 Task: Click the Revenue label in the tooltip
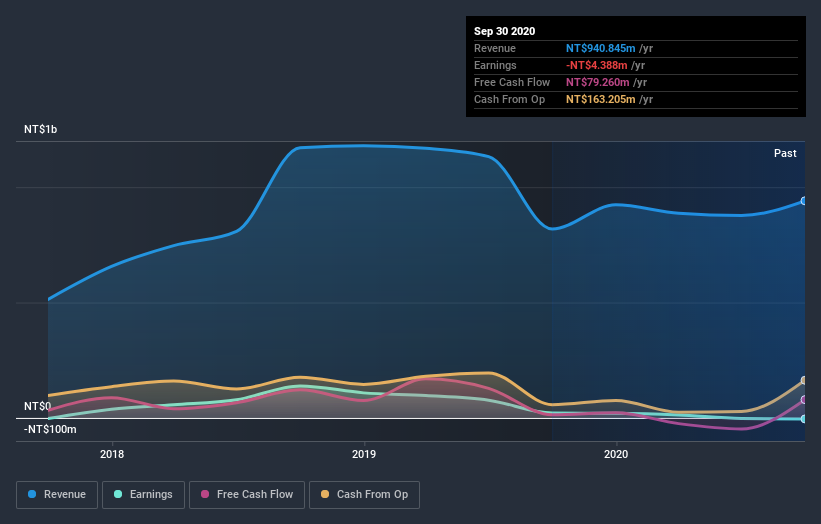pos(495,48)
